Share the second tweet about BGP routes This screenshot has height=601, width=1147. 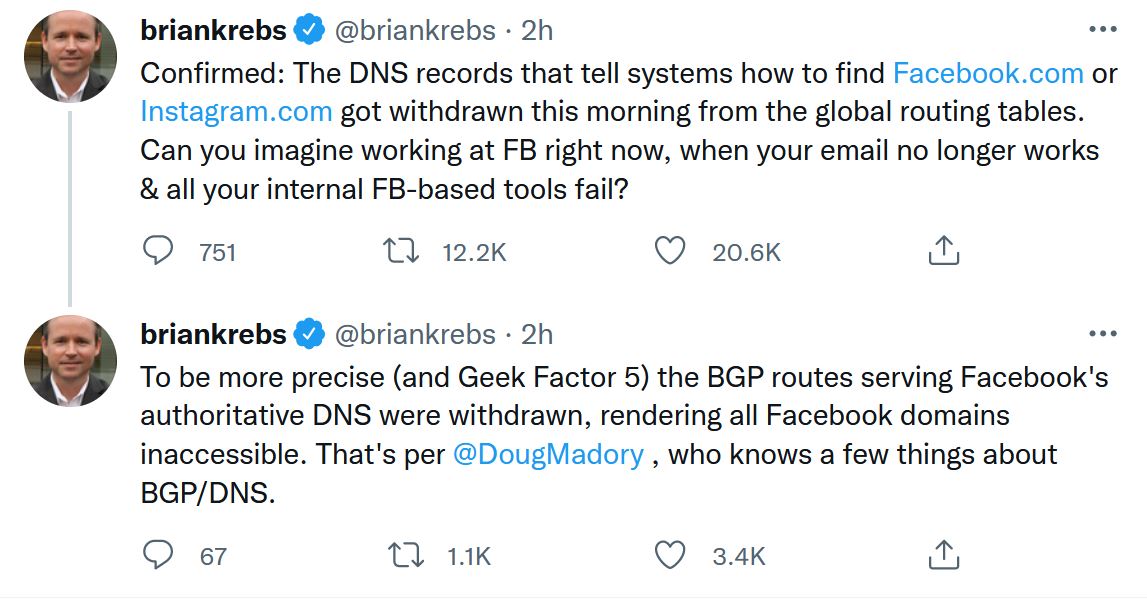point(943,555)
